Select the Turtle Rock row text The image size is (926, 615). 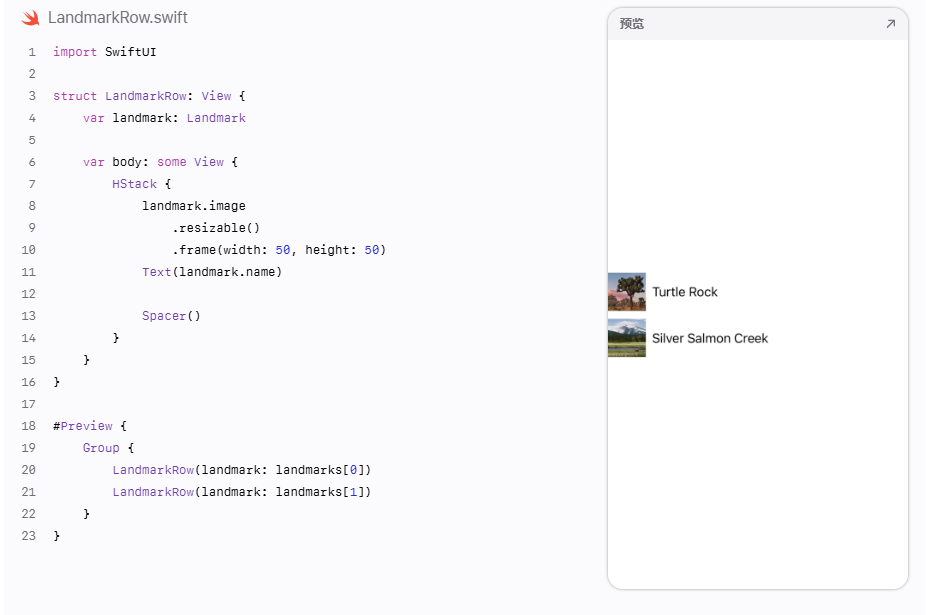[x=684, y=292]
